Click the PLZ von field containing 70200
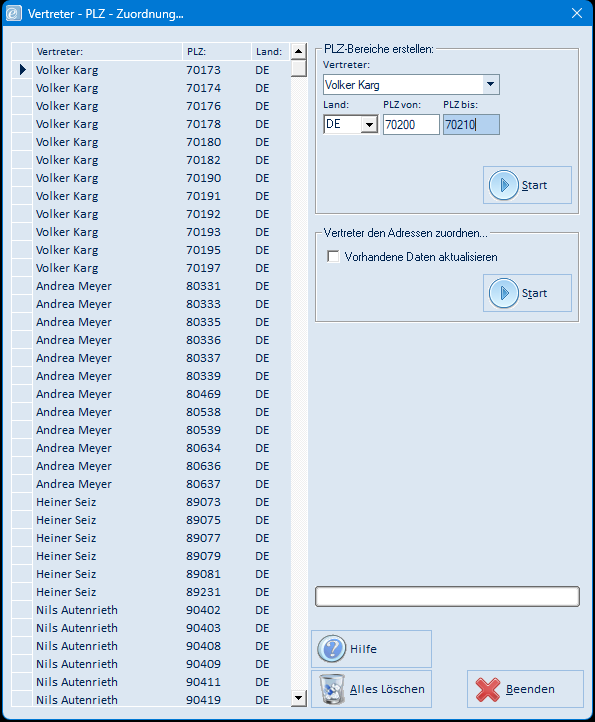The height and width of the screenshot is (722, 595). point(411,124)
